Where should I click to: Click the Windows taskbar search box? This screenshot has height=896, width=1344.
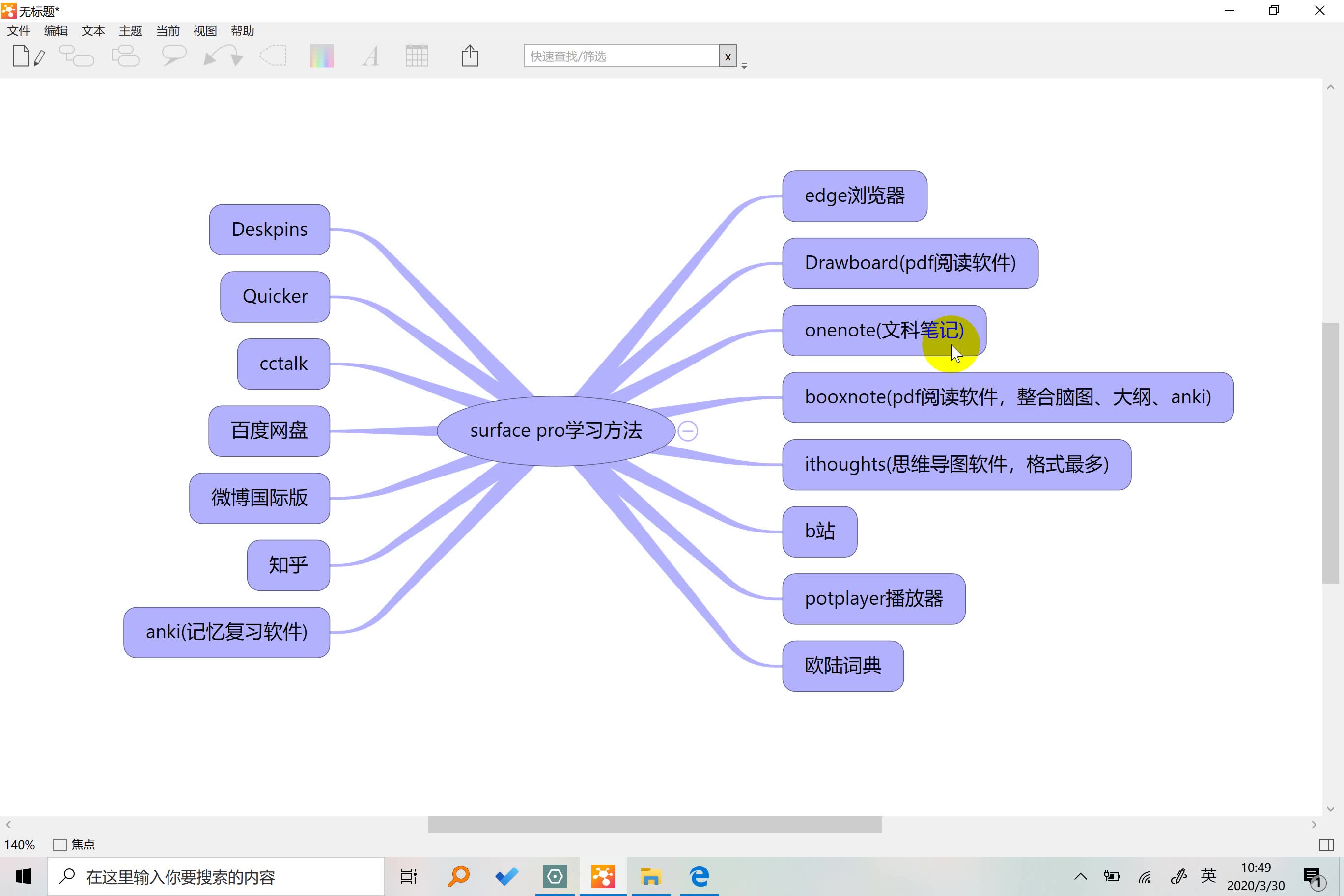click(x=216, y=876)
